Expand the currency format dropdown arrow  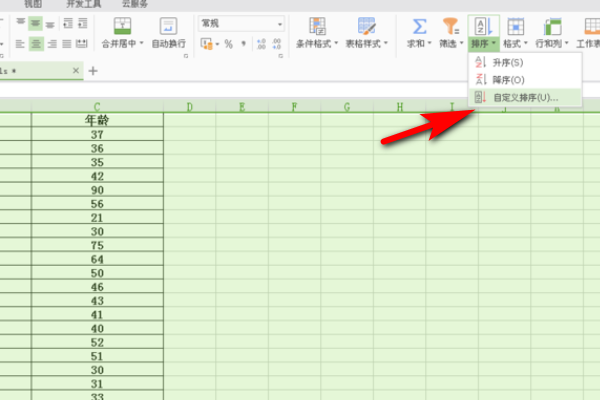coord(217,44)
